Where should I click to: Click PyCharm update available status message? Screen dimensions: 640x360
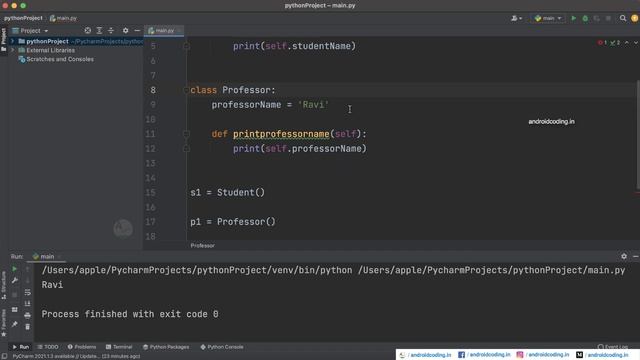point(76,356)
